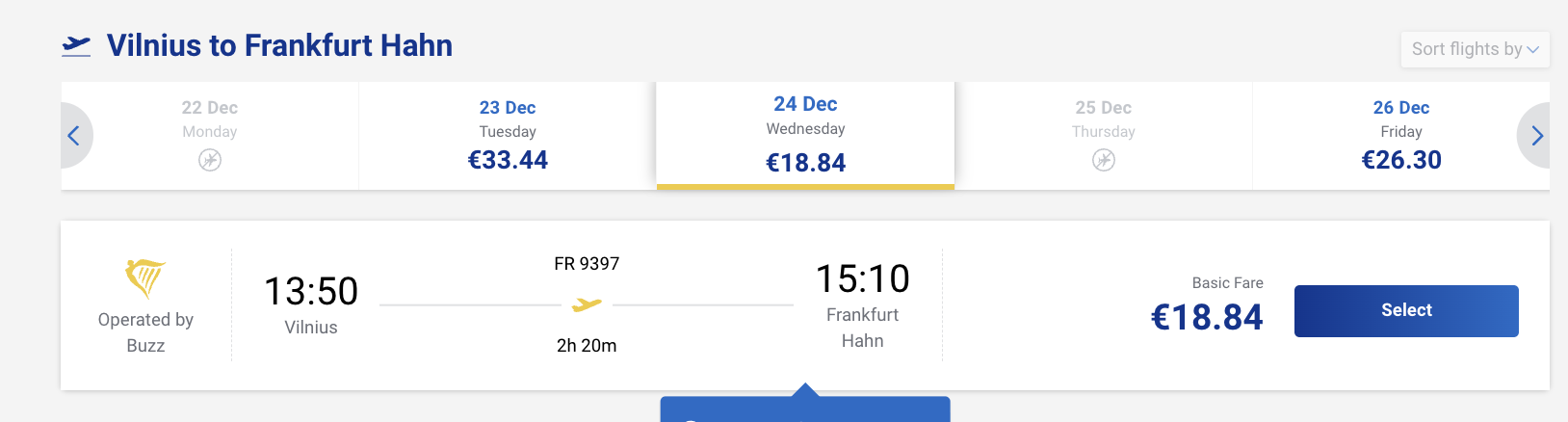
Task: Select the 23 Dec Tuesday date tab
Action: click(508, 135)
